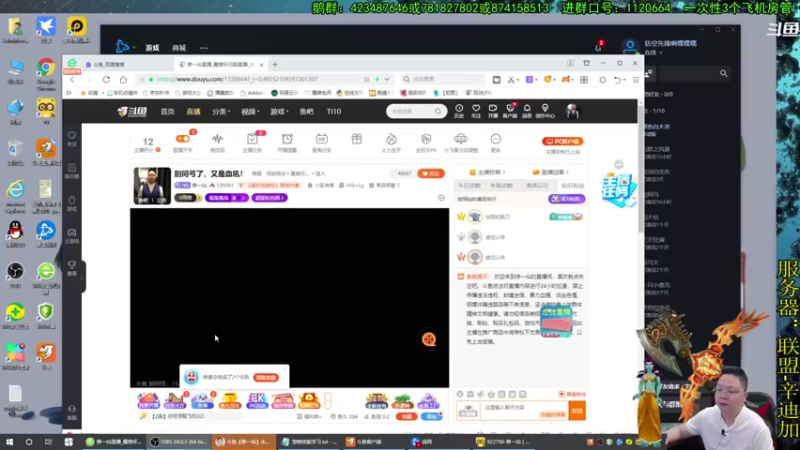Screen dimensions: 800x450
Task: Click the red recharge button below video
Action: (407, 416)
